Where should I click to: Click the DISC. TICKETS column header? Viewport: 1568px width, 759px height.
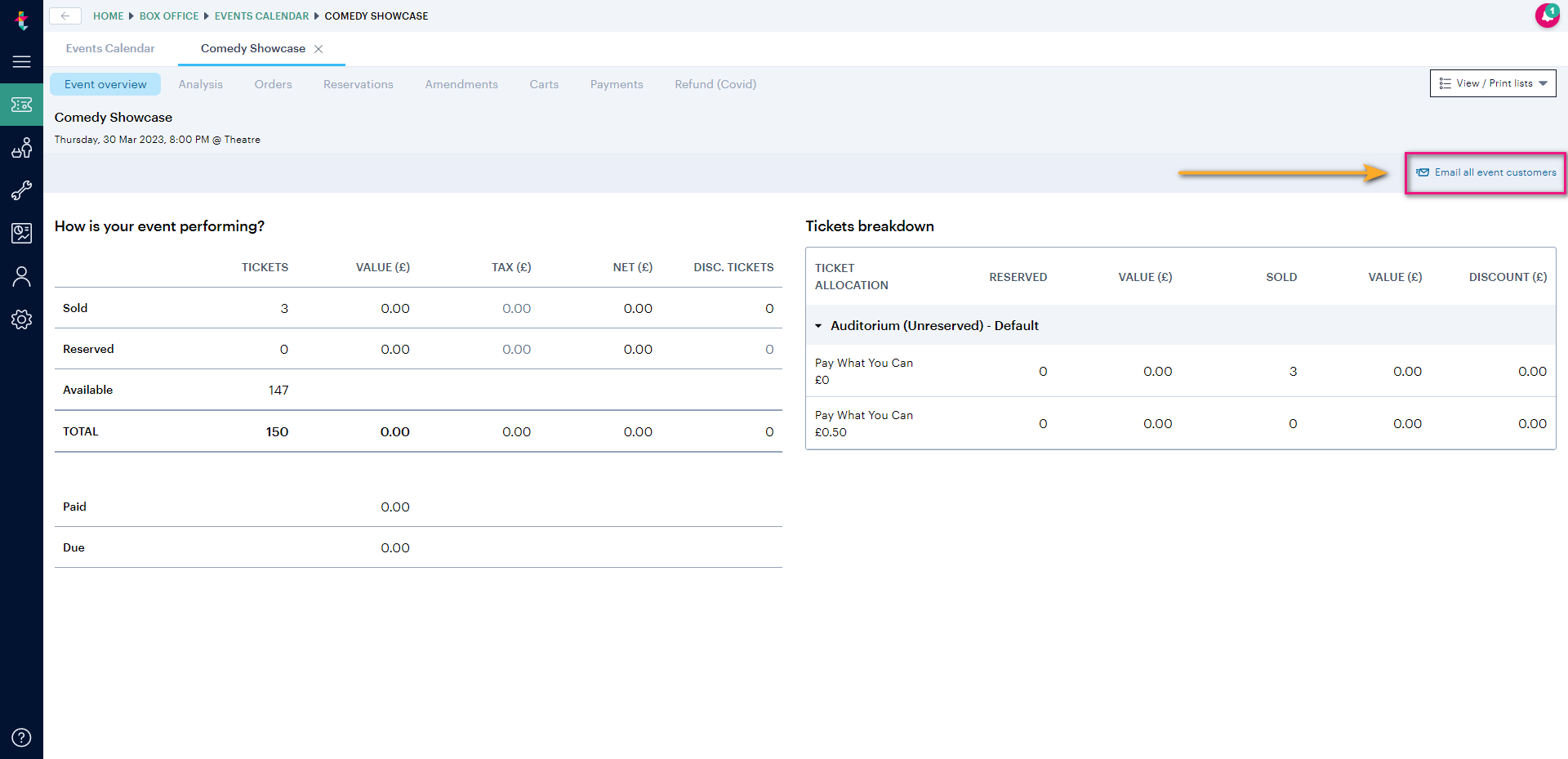733,267
